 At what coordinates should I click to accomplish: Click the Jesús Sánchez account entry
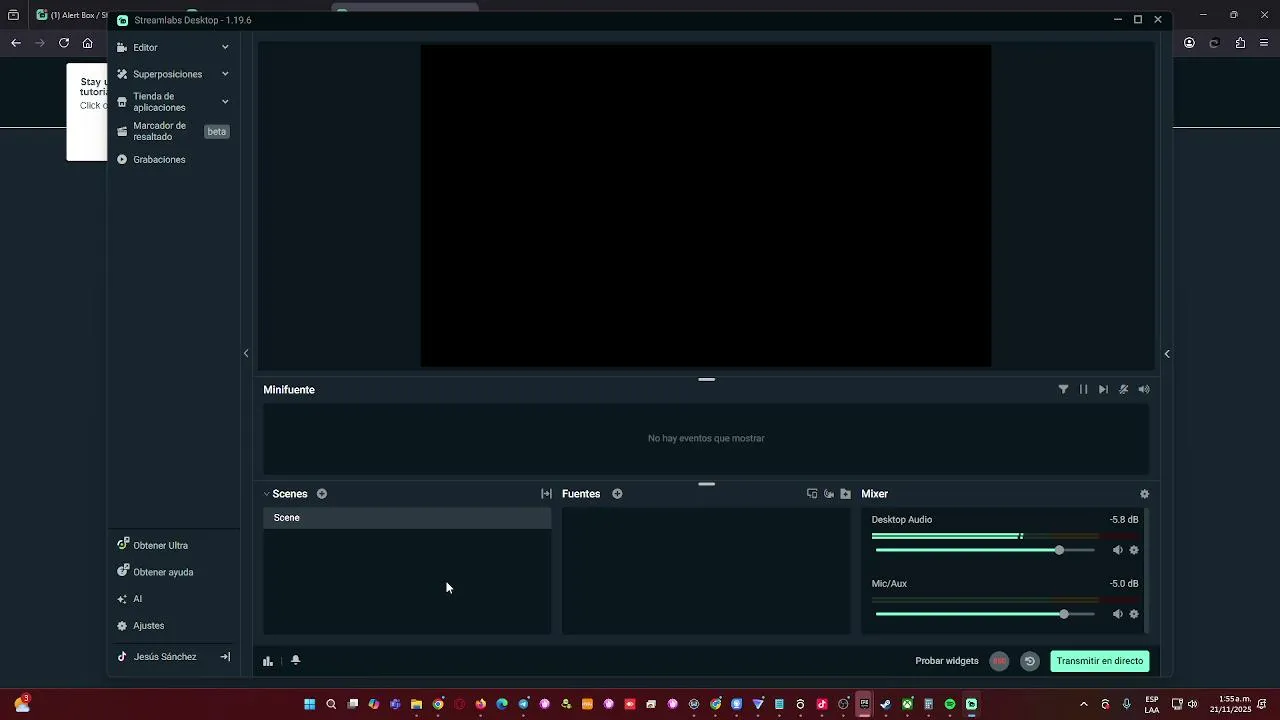click(164, 657)
